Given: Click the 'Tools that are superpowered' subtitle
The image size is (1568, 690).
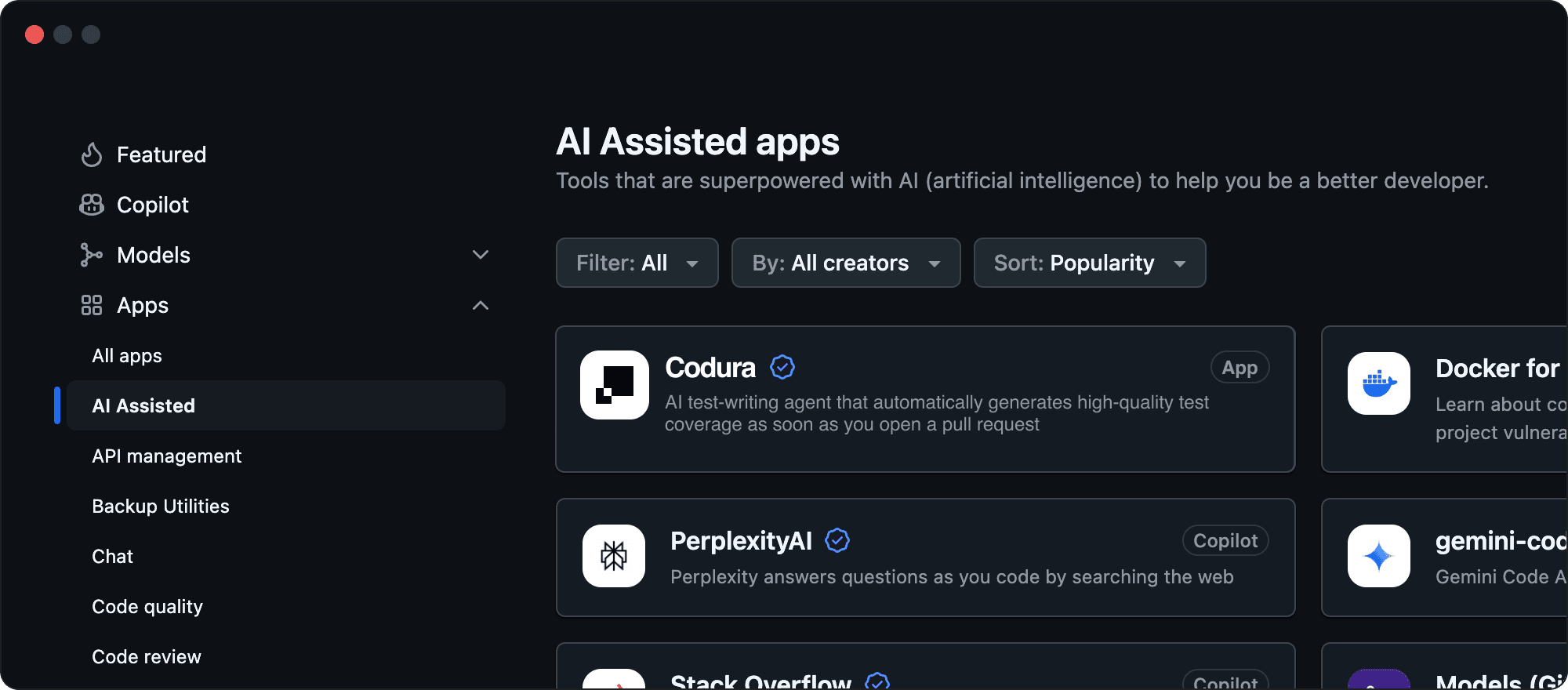Looking at the screenshot, I should pos(1022,180).
